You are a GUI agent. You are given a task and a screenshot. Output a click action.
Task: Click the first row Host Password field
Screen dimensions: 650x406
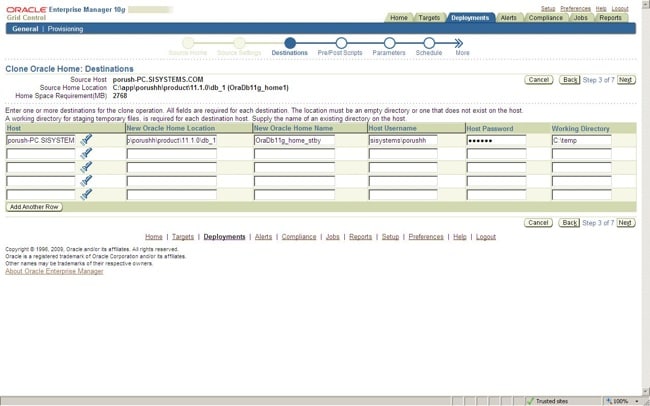click(496, 140)
